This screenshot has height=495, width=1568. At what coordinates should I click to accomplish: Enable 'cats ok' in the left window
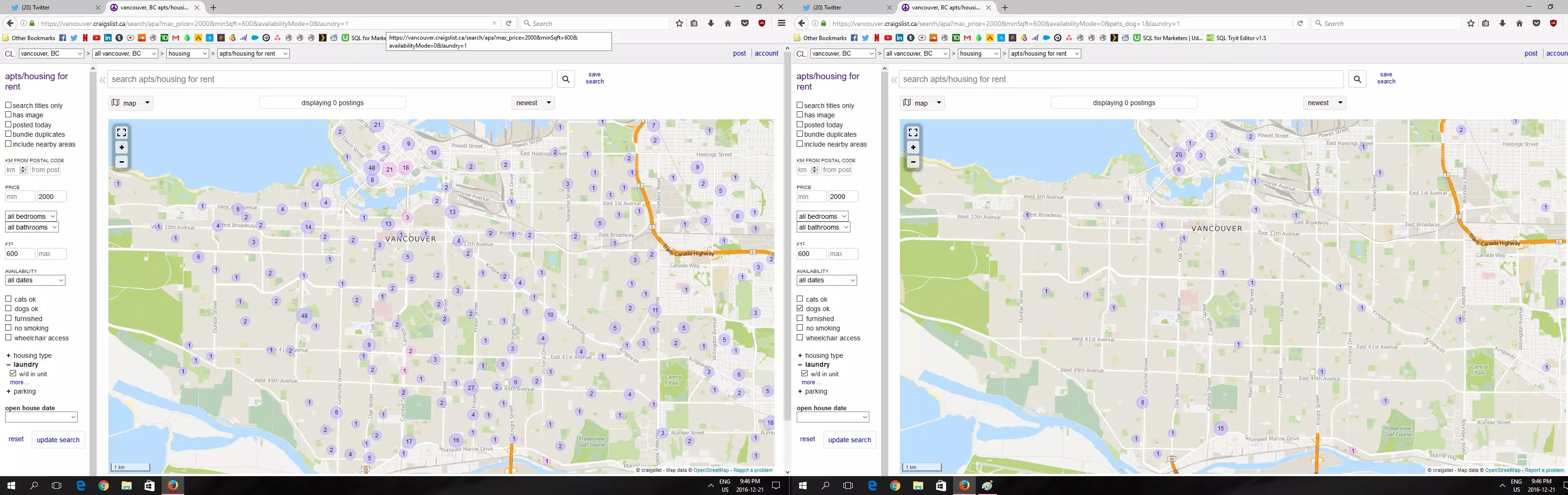[8, 299]
